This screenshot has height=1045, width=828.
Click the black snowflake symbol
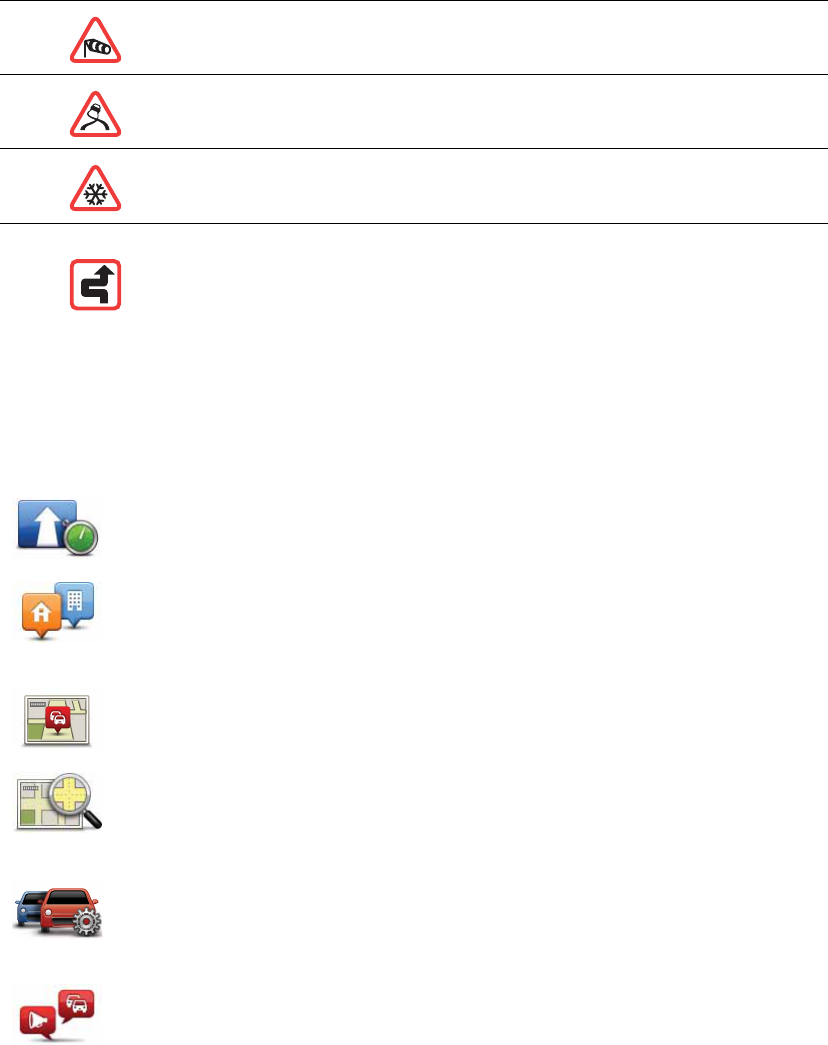97,195
